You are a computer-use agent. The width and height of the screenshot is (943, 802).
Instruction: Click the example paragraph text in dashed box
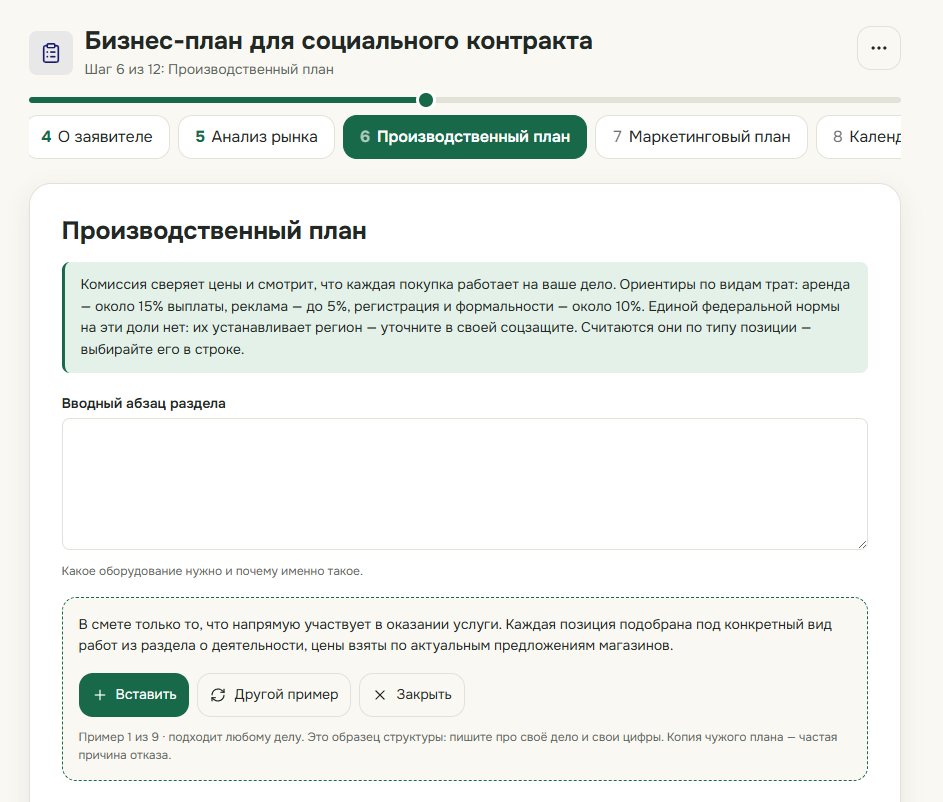coord(455,635)
